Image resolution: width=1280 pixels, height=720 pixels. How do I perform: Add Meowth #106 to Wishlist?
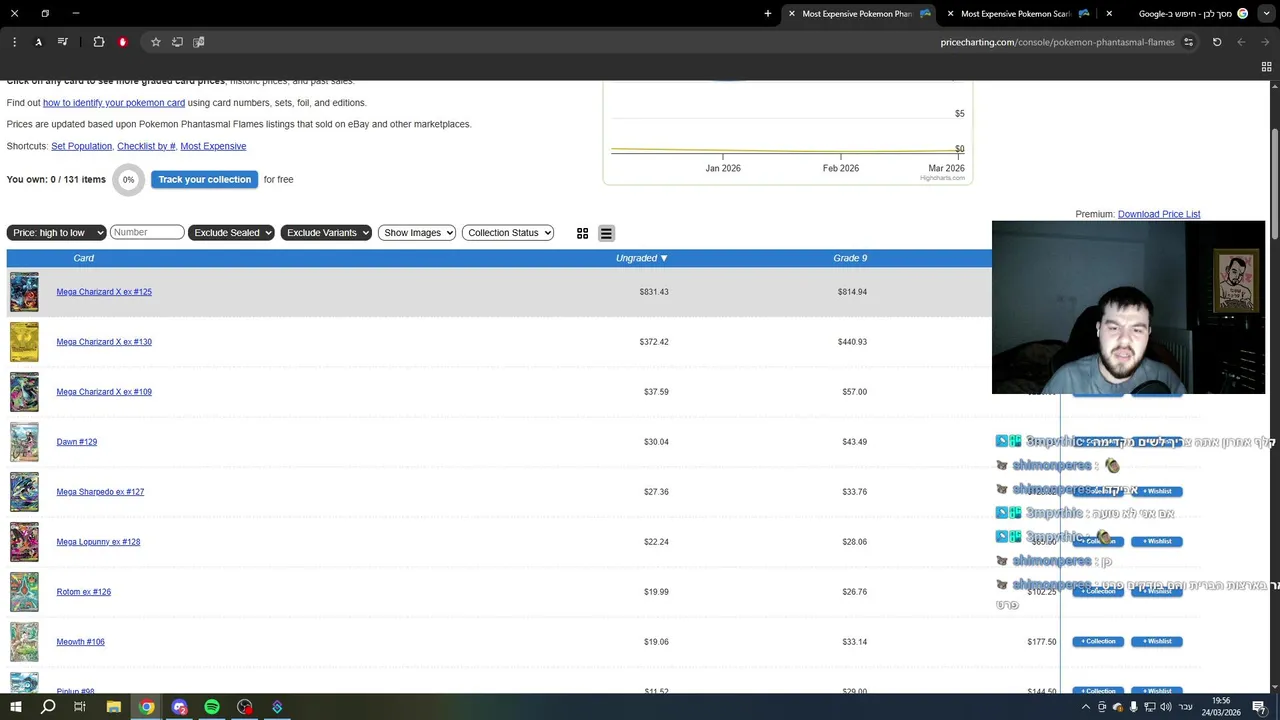(1157, 642)
